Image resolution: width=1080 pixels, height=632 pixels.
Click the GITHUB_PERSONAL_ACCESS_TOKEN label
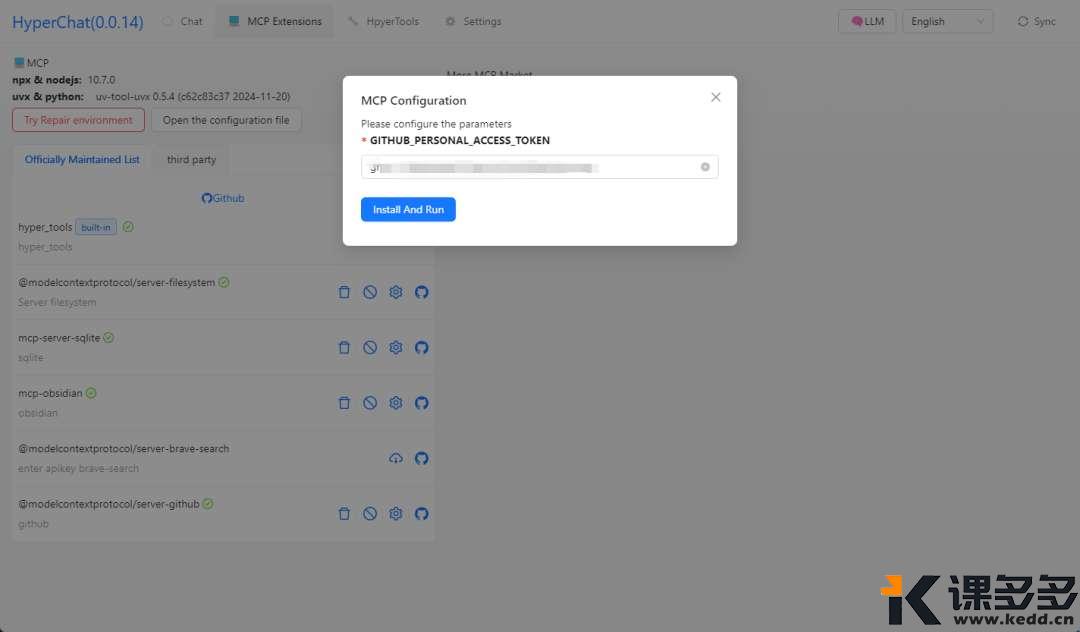click(x=459, y=140)
